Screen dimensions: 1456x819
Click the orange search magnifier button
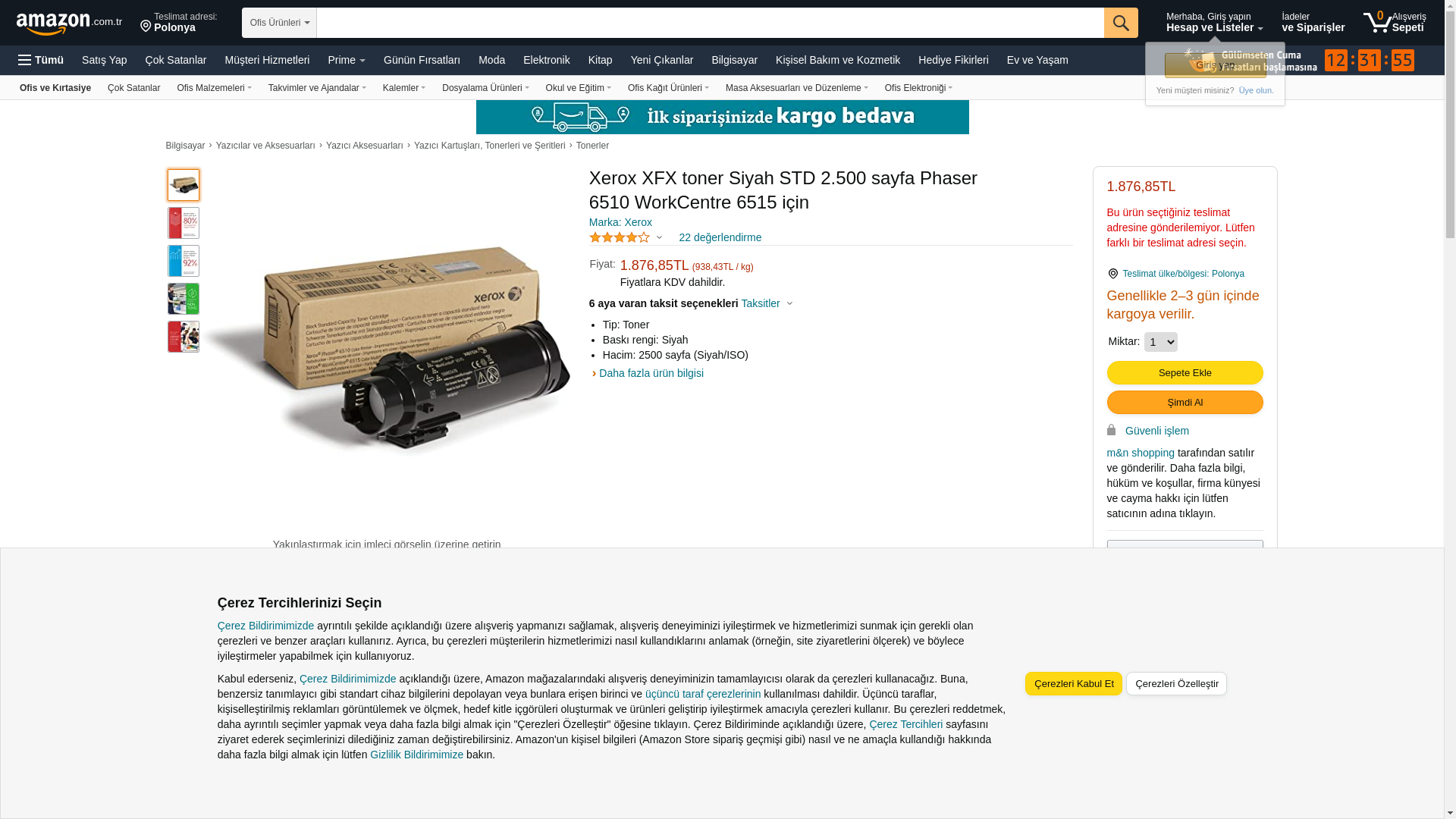point(1121,23)
